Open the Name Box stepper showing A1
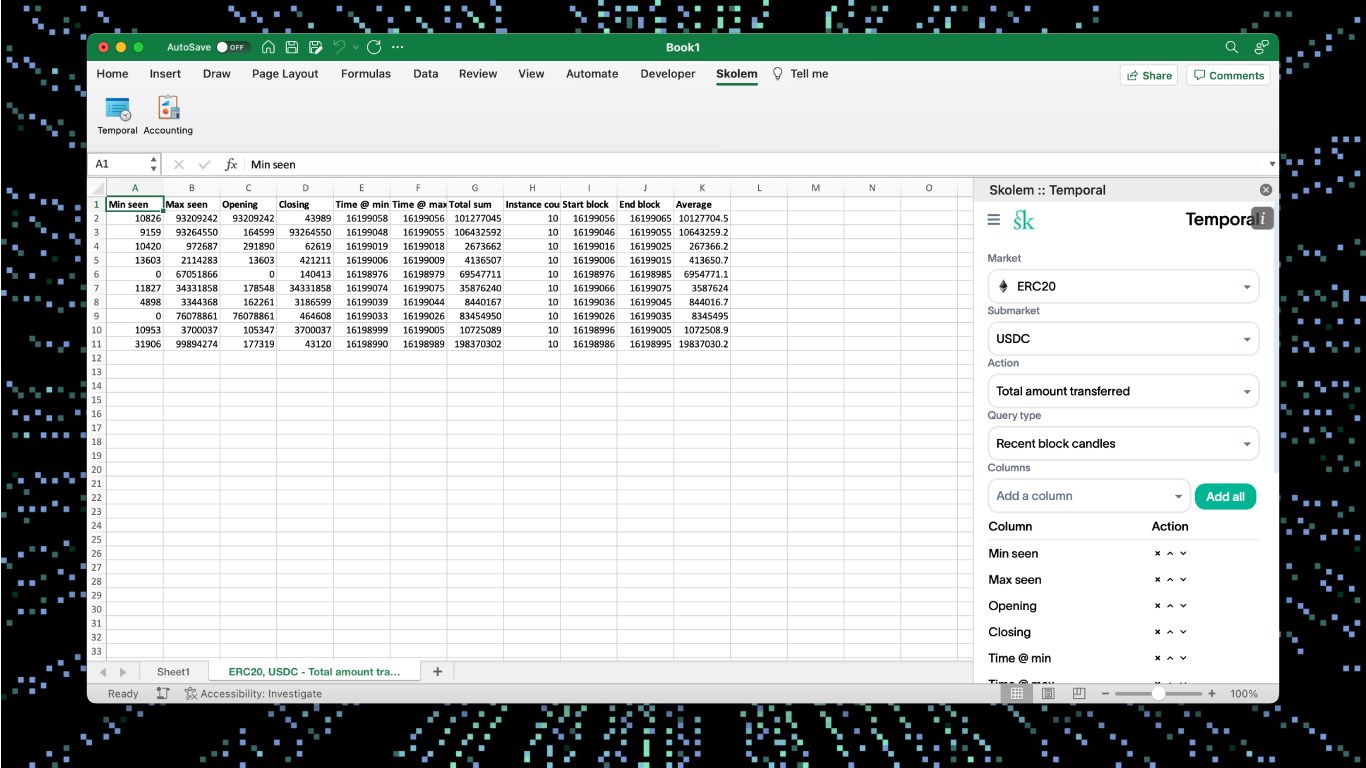This screenshot has width=1366, height=768. tap(153, 164)
